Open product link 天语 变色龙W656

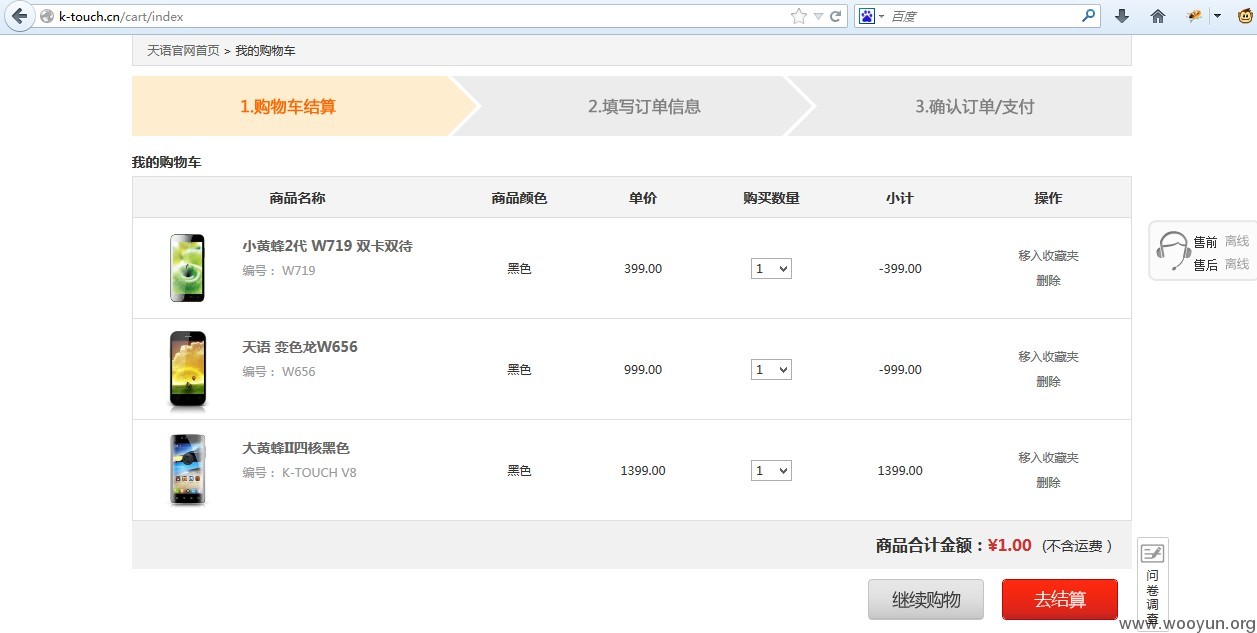(x=300, y=347)
